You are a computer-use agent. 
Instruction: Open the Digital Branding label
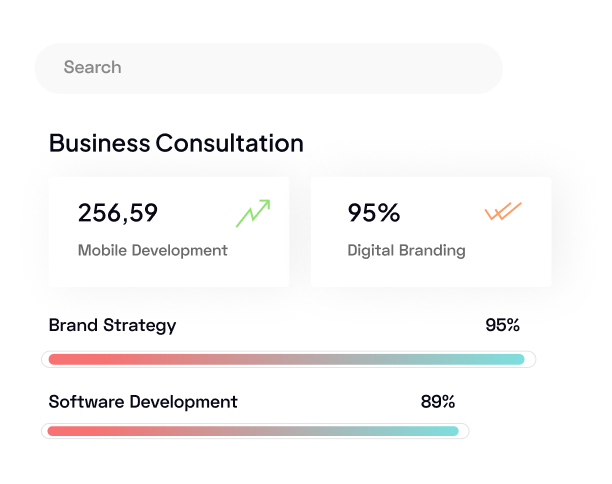click(406, 250)
